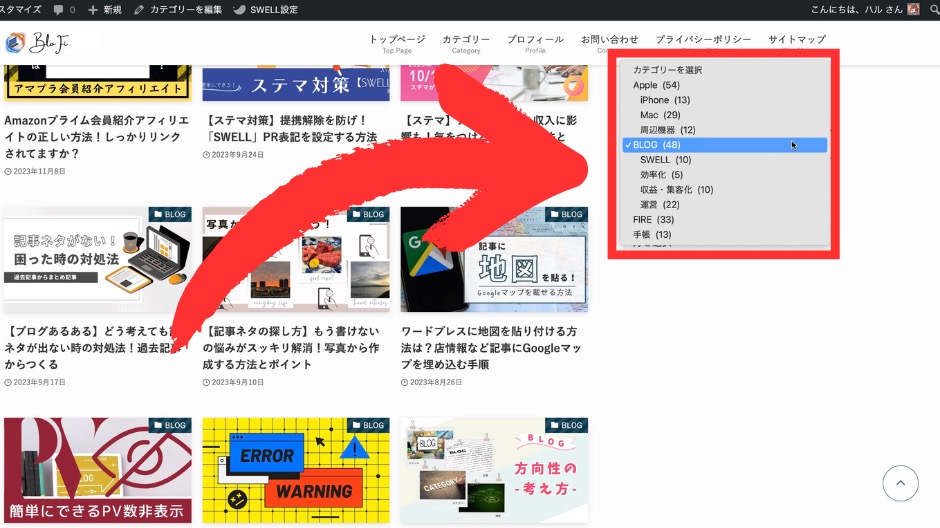
Task: Choose SWELL (10) in the category dropdown
Action: (725, 160)
